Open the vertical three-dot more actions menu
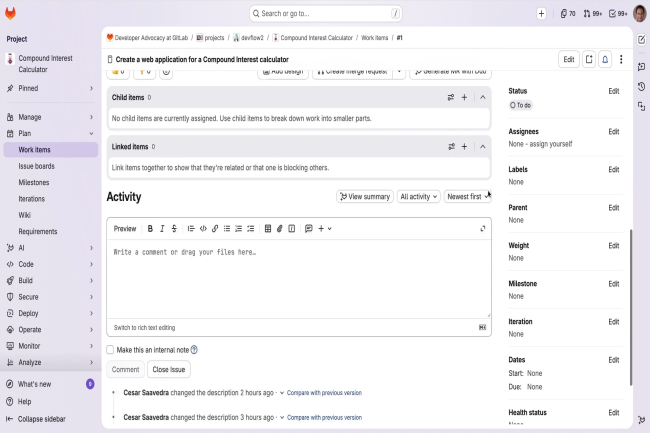 coord(621,60)
